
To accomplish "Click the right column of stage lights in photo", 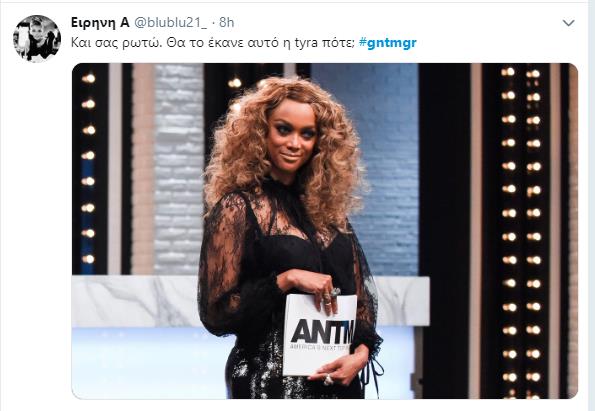I will tap(521, 231).
